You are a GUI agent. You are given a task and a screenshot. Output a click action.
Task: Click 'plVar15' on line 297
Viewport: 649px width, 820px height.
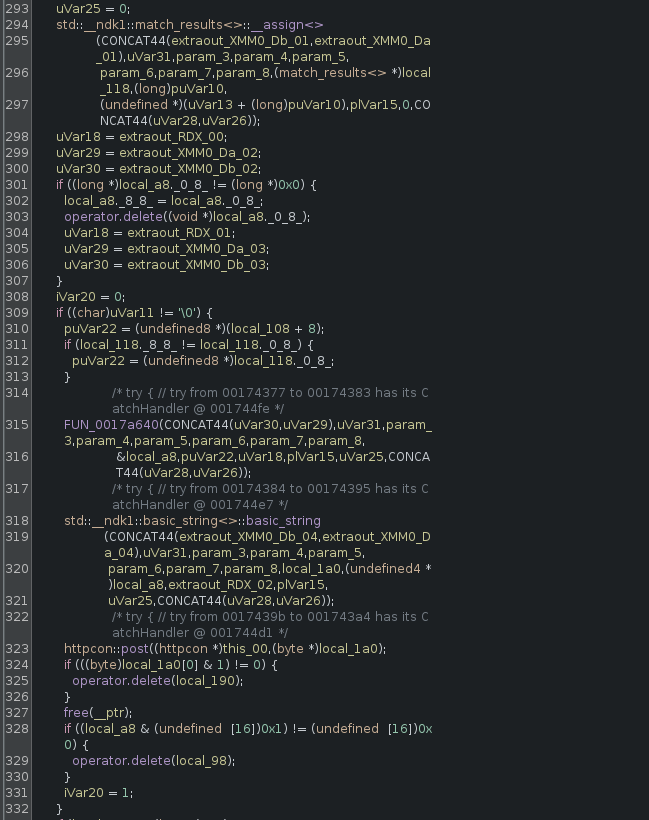click(x=373, y=105)
